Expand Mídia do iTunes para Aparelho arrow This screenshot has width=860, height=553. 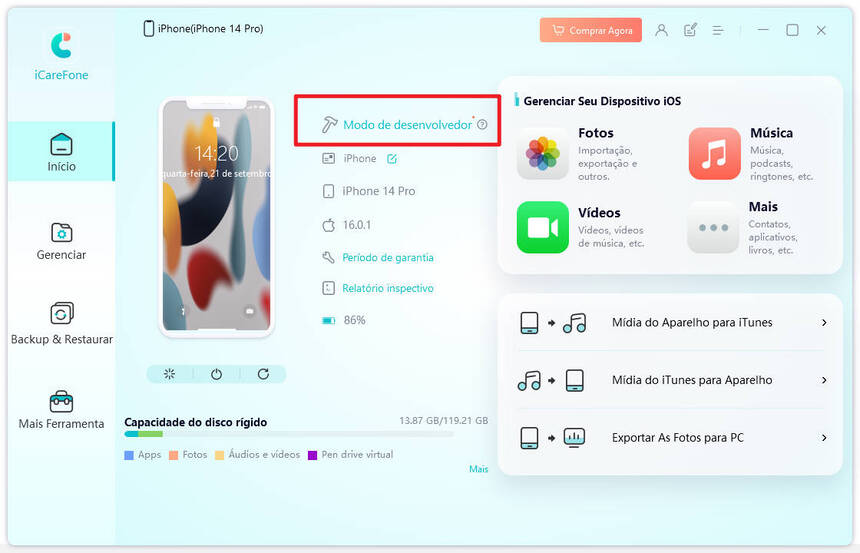824,380
